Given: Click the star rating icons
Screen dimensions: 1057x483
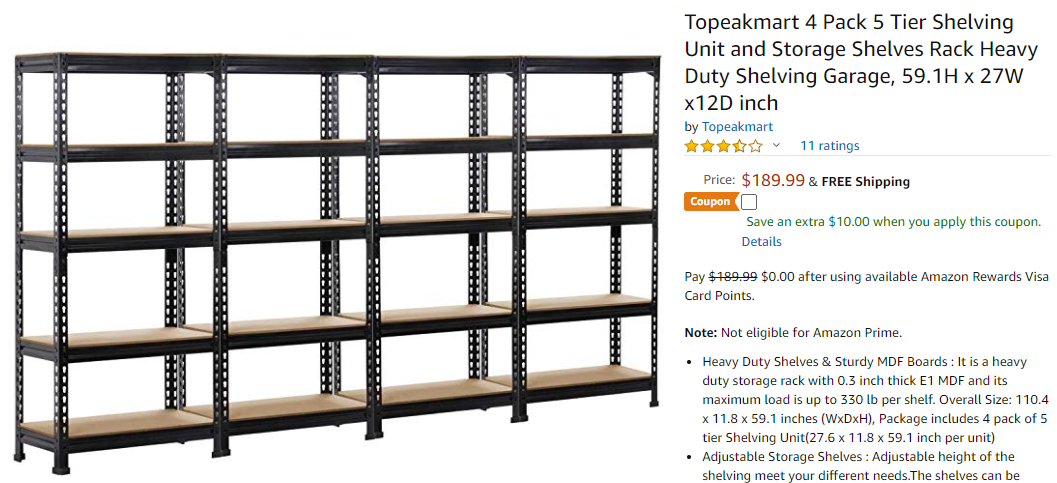Looking at the screenshot, I should click(x=722, y=146).
